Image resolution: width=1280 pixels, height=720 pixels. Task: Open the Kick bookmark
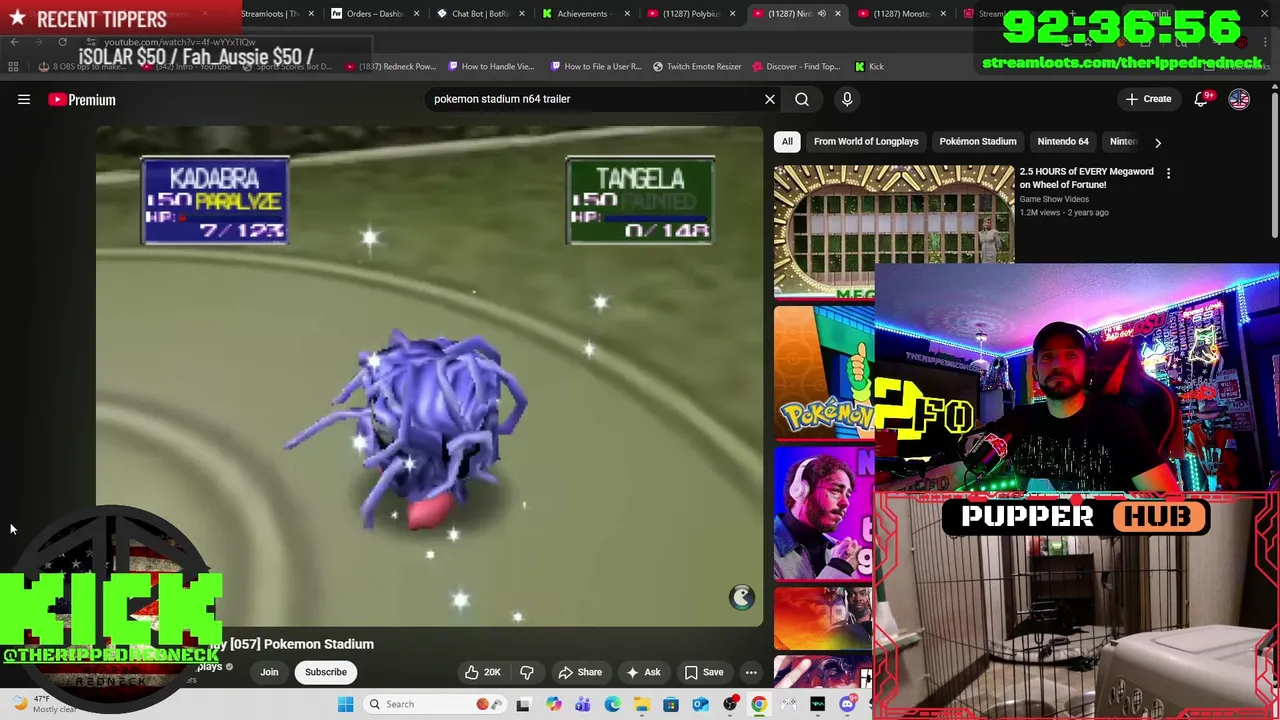[869, 67]
